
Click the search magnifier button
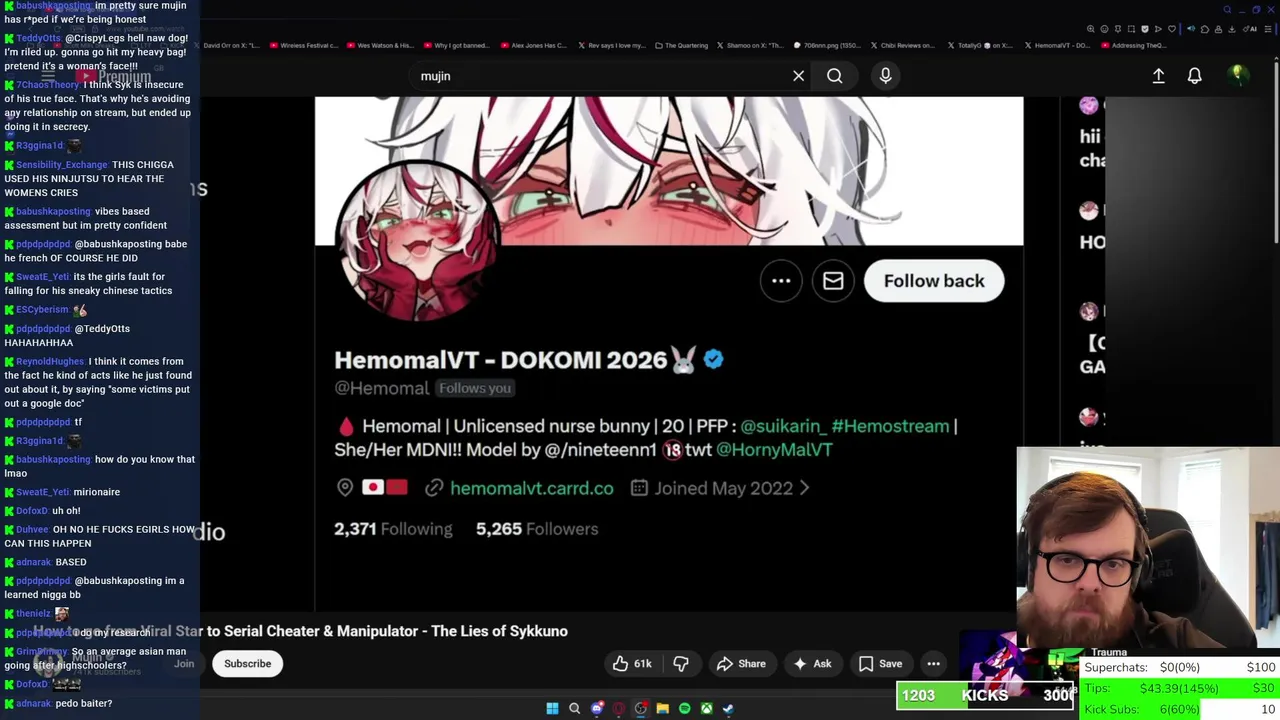(x=834, y=76)
